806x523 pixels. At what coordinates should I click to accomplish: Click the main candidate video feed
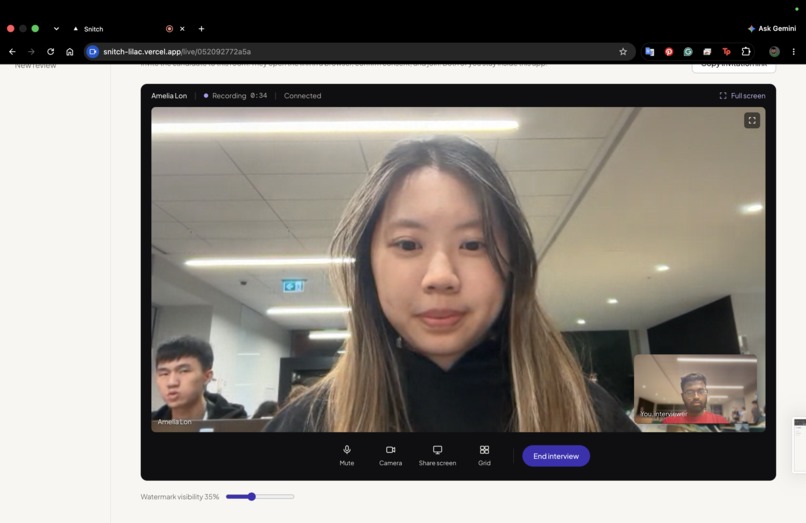(458, 269)
